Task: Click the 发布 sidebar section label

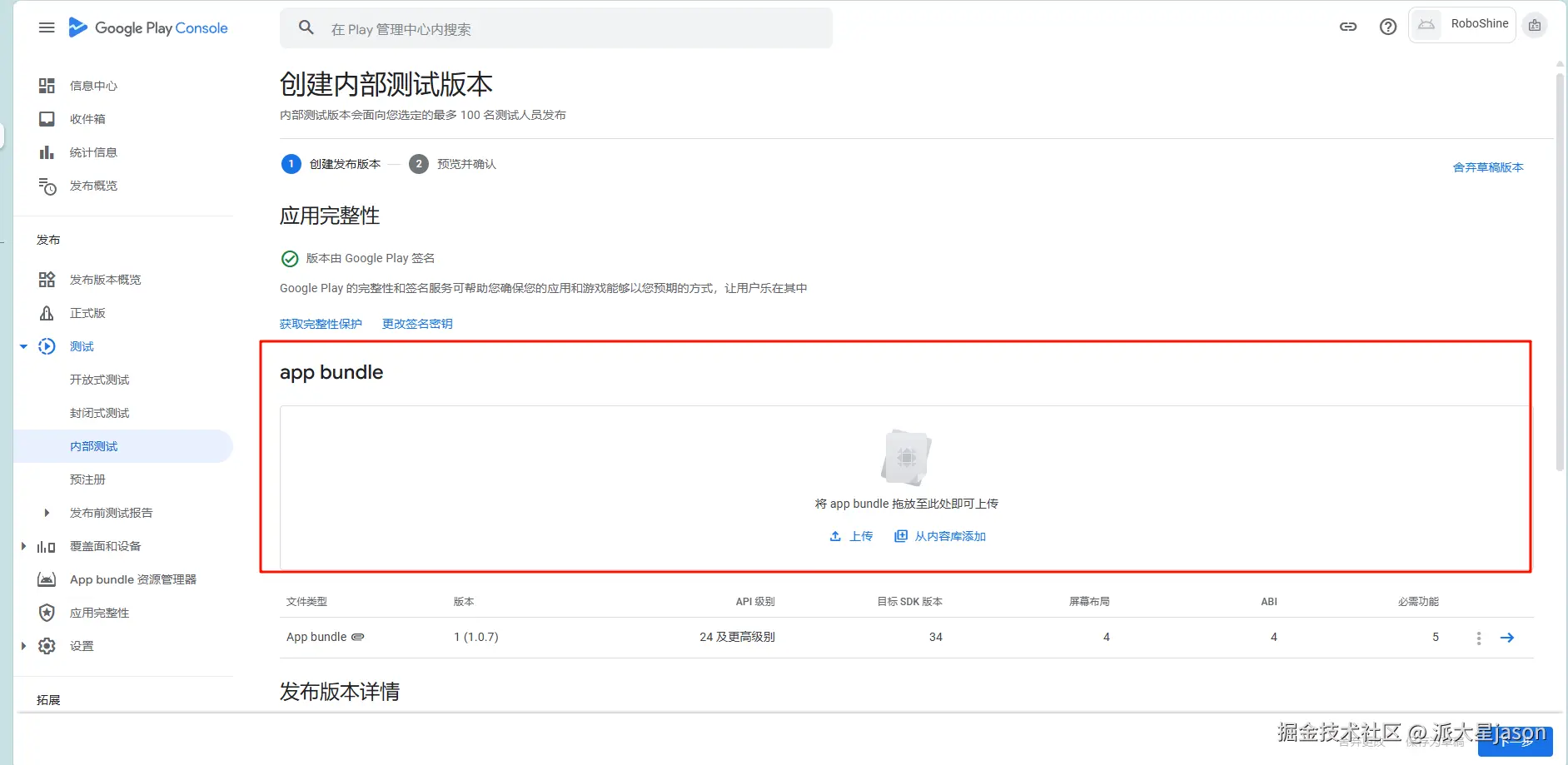Action: pyautogui.click(x=48, y=240)
